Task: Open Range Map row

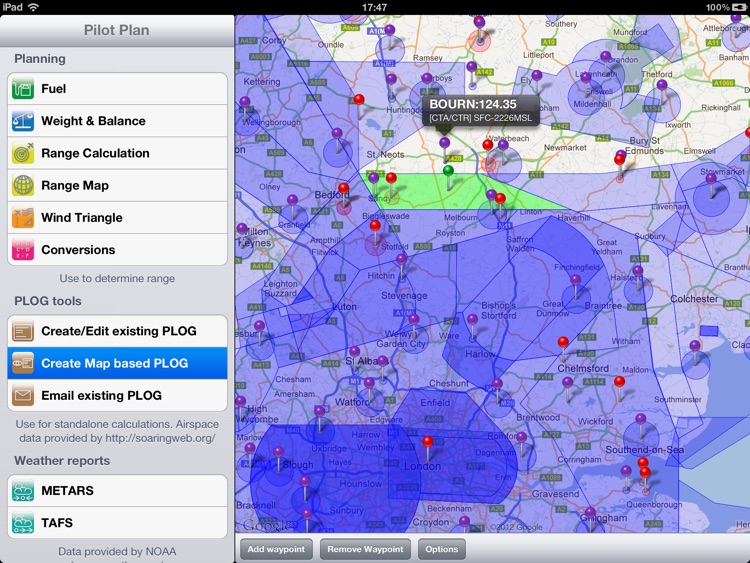Action: pyautogui.click(x=117, y=185)
